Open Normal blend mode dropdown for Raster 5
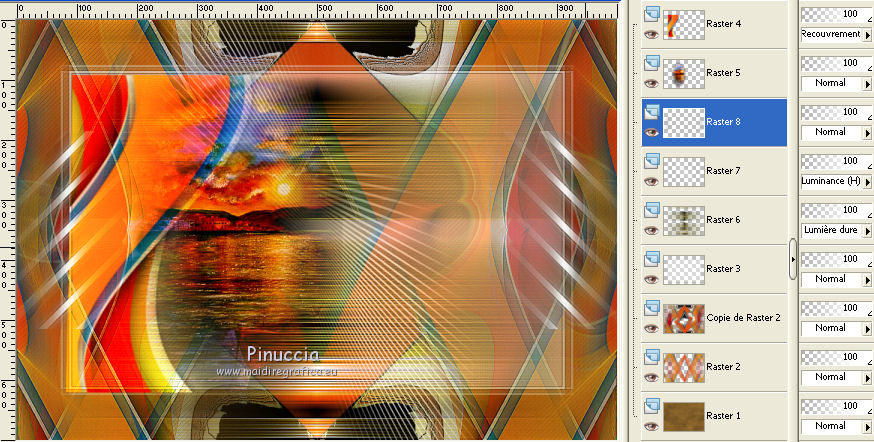Viewport: 874px width, 442px height. [867, 84]
